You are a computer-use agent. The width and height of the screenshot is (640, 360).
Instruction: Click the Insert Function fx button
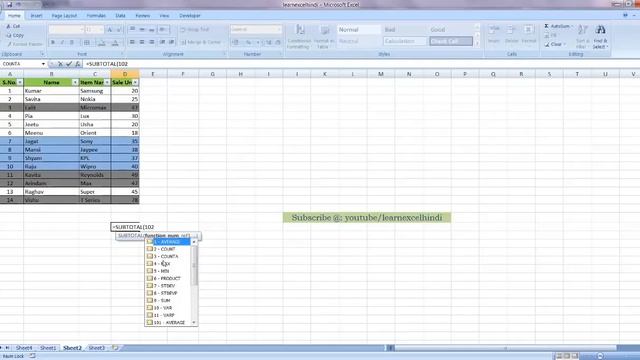[x=78, y=64]
